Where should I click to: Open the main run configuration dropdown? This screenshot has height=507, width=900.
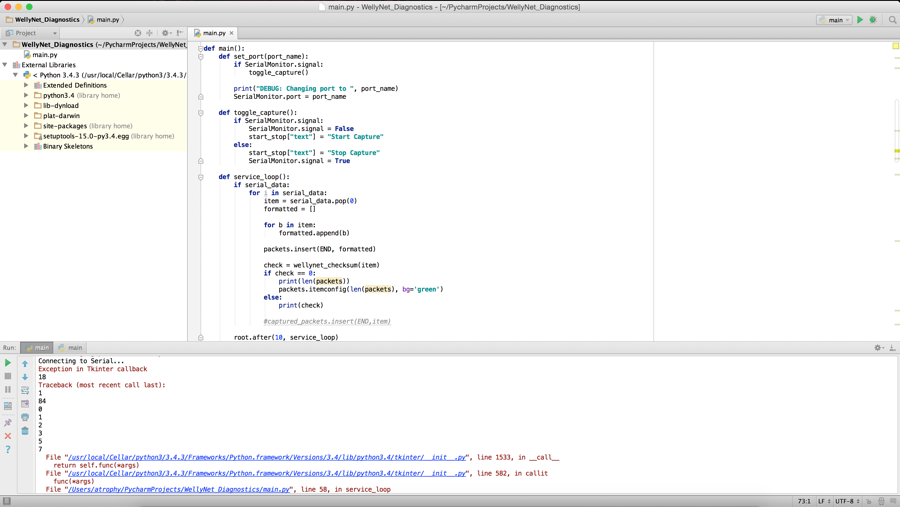pos(834,20)
